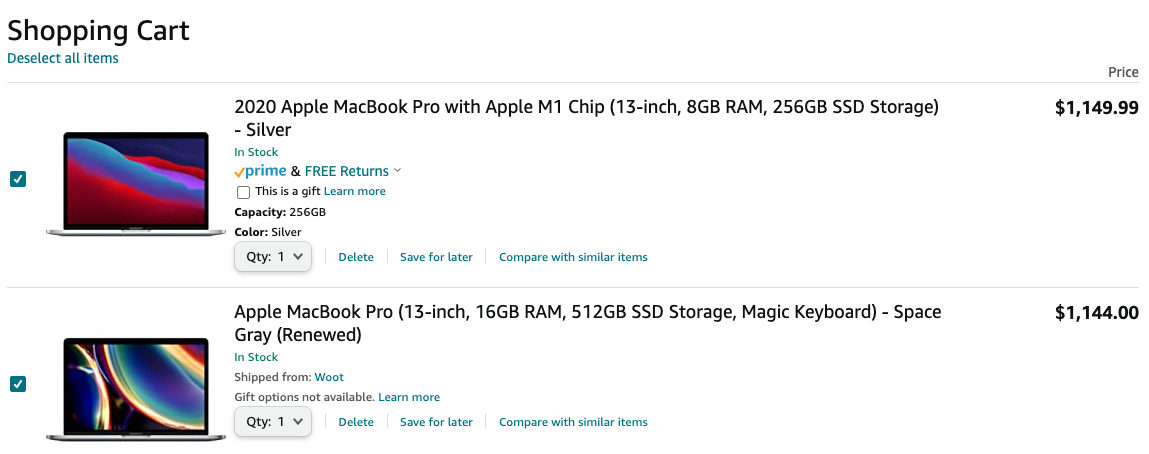Click Deselect all items link

click(63, 58)
